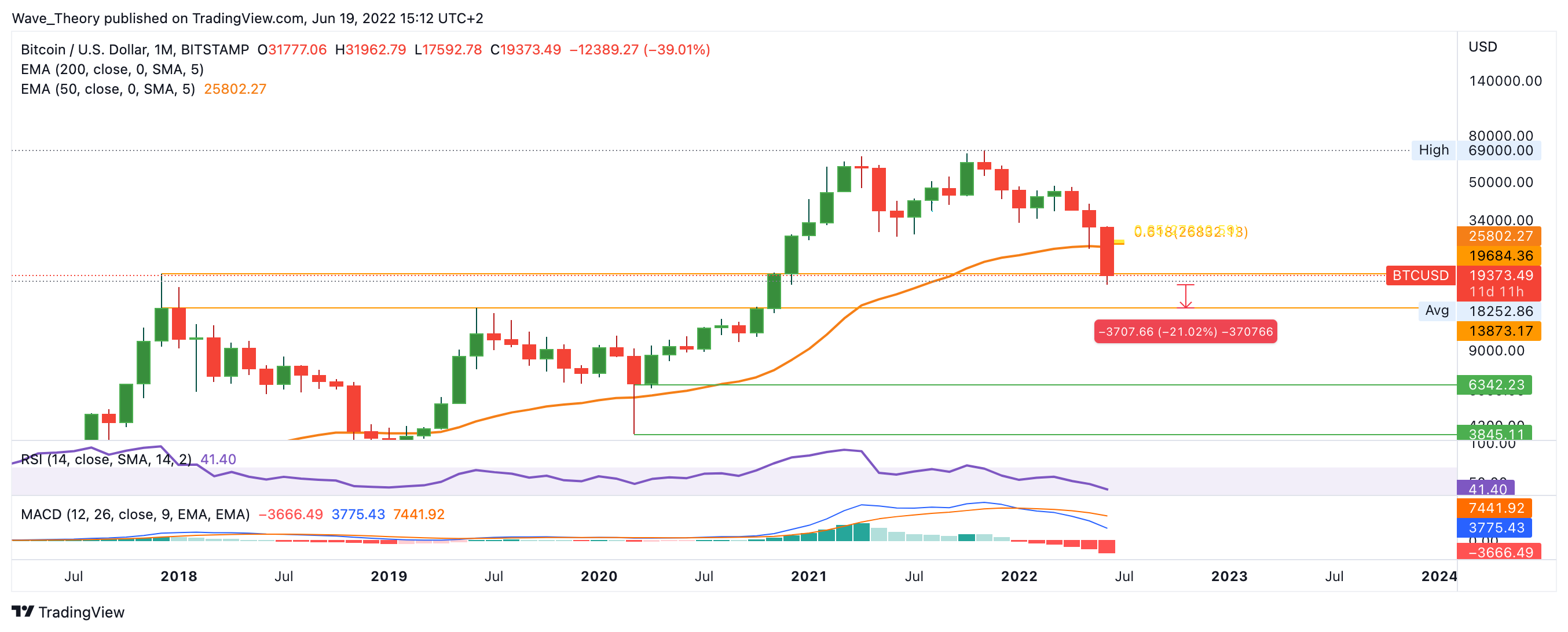The image size is (1568, 632).
Task: Click the red -3707.66 measurement label
Action: [x=1185, y=332]
